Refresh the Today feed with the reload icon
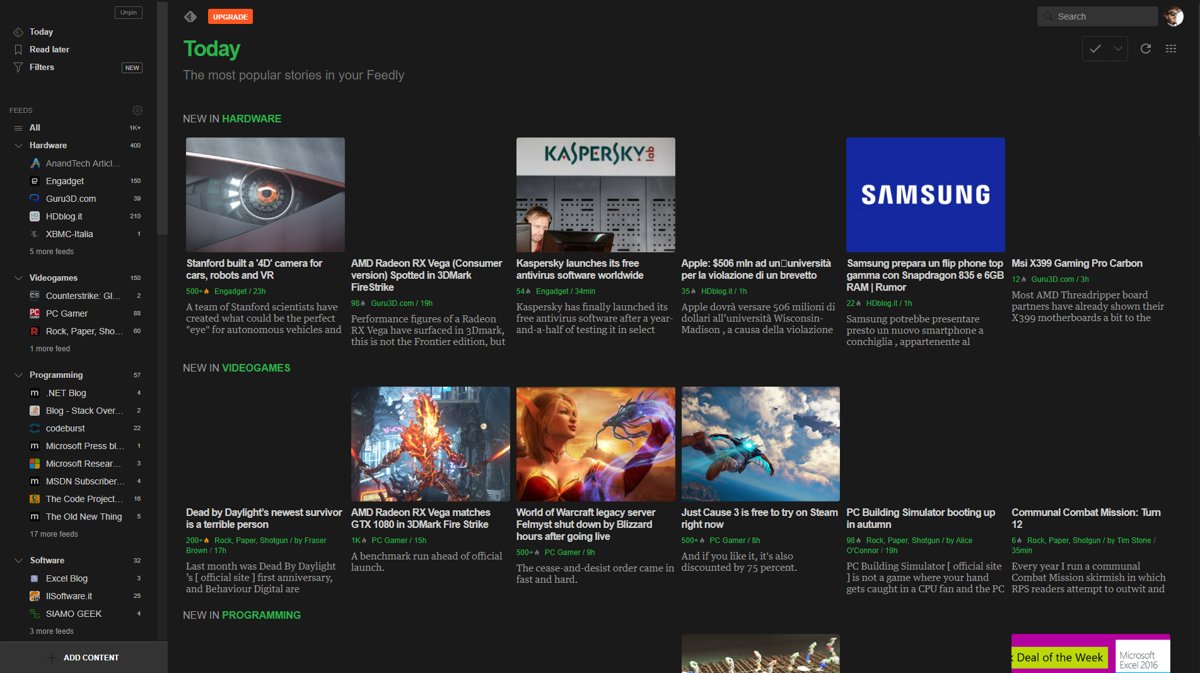 tap(1144, 47)
